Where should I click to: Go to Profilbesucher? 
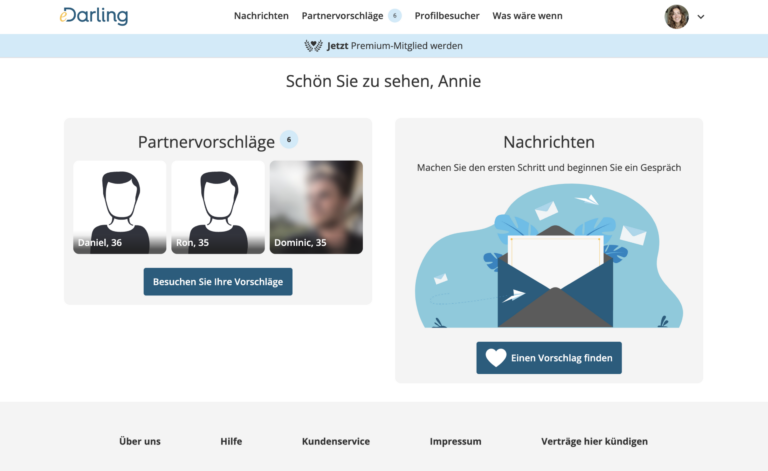447,16
